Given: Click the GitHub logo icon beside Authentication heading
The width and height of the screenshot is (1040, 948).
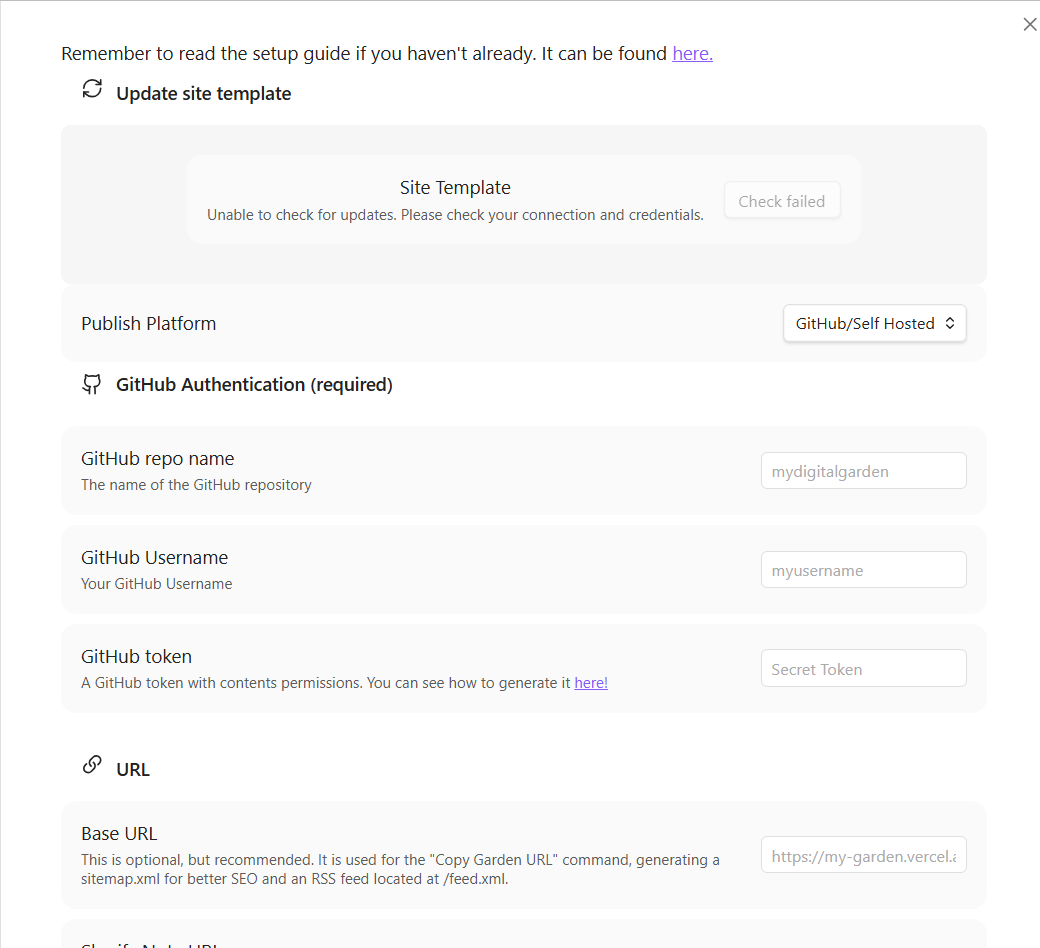Looking at the screenshot, I should [x=92, y=384].
